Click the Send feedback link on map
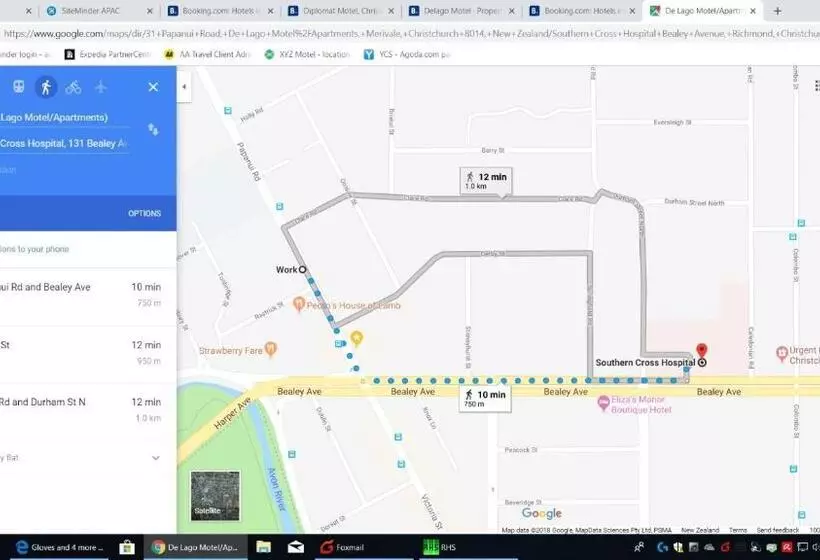This screenshot has width=820, height=560. [777, 530]
